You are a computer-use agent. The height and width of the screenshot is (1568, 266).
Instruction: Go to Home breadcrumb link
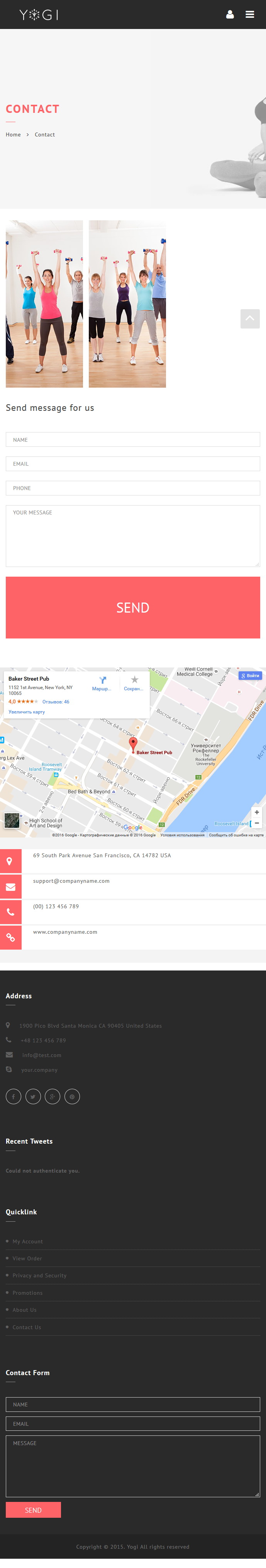(14, 134)
